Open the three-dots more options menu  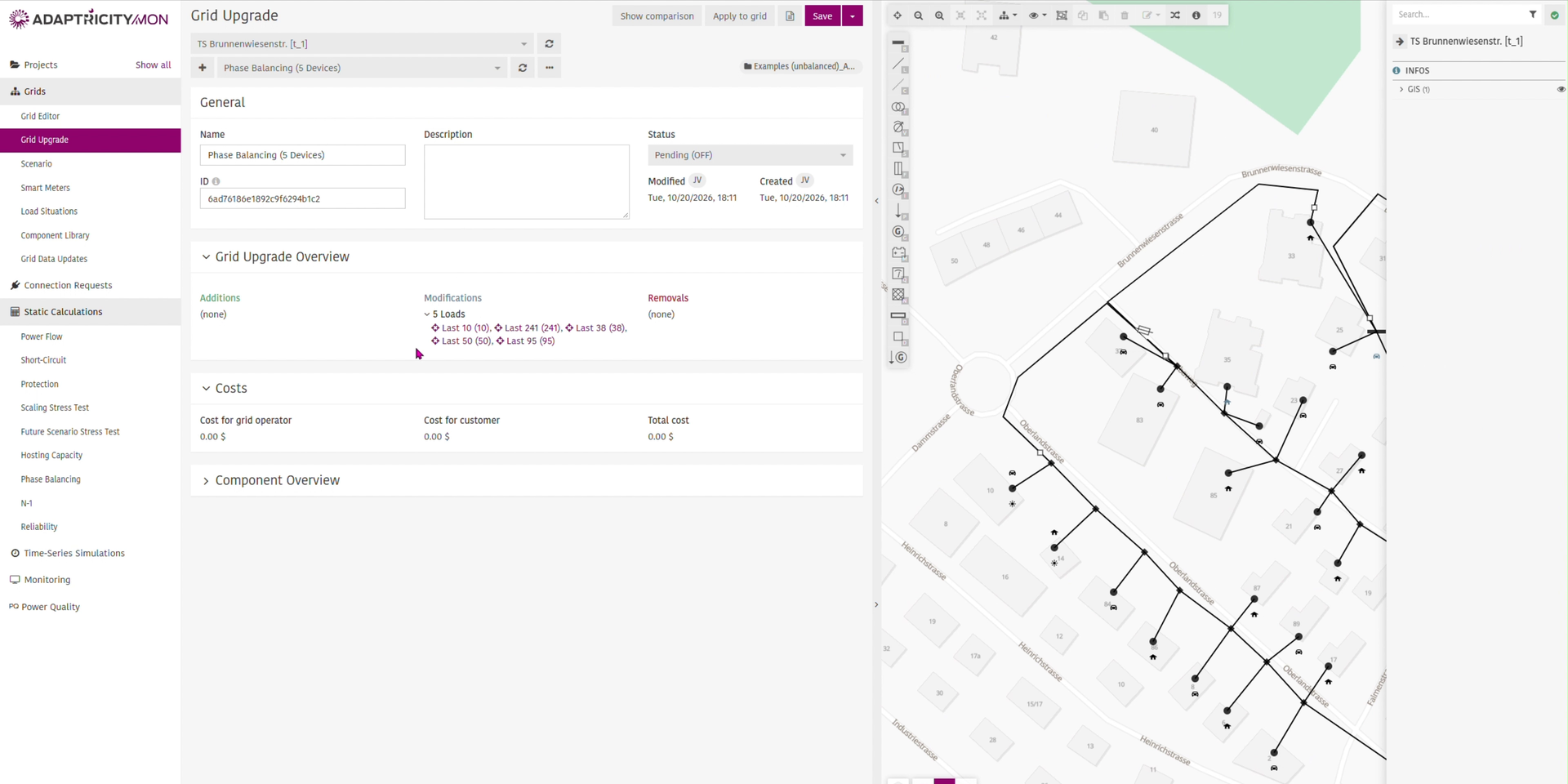point(550,68)
